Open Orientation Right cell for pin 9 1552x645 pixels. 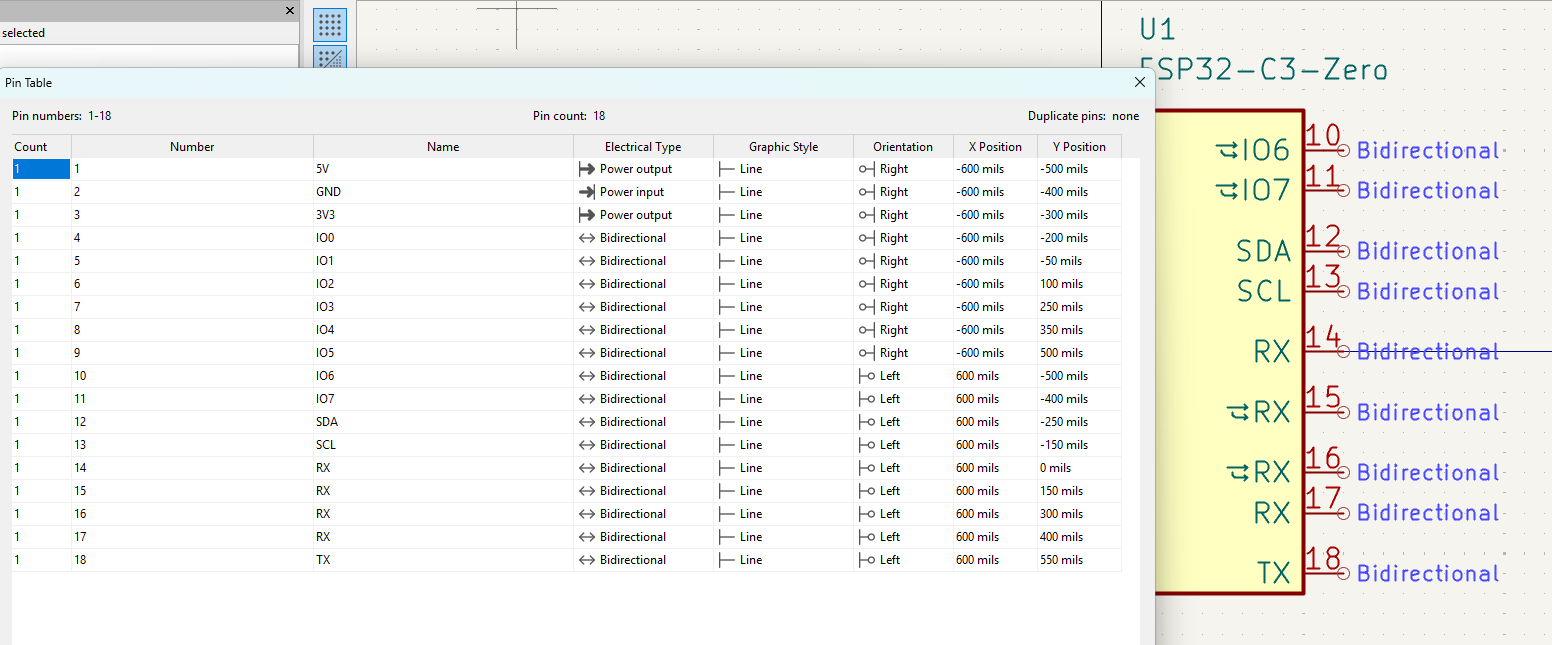(903, 353)
